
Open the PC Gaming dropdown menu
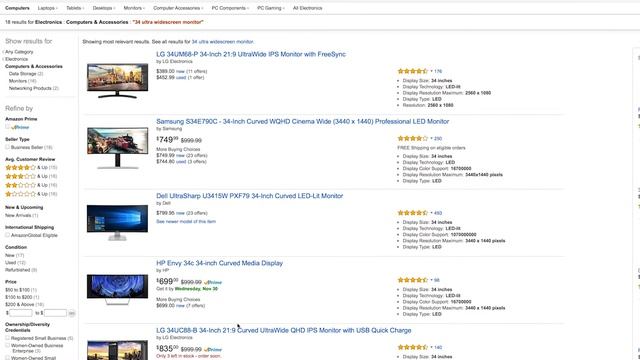[271, 8]
